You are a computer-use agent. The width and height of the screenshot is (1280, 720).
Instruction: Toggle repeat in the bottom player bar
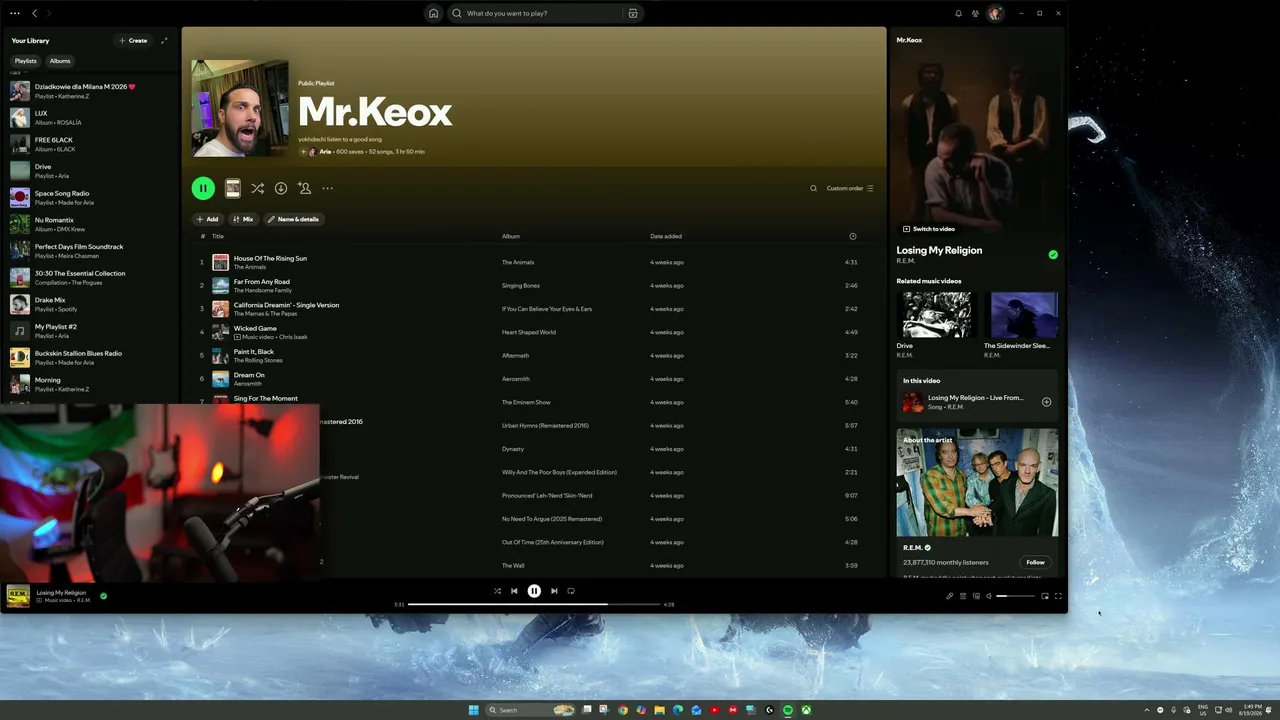pyautogui.click(x=571, y=591)
